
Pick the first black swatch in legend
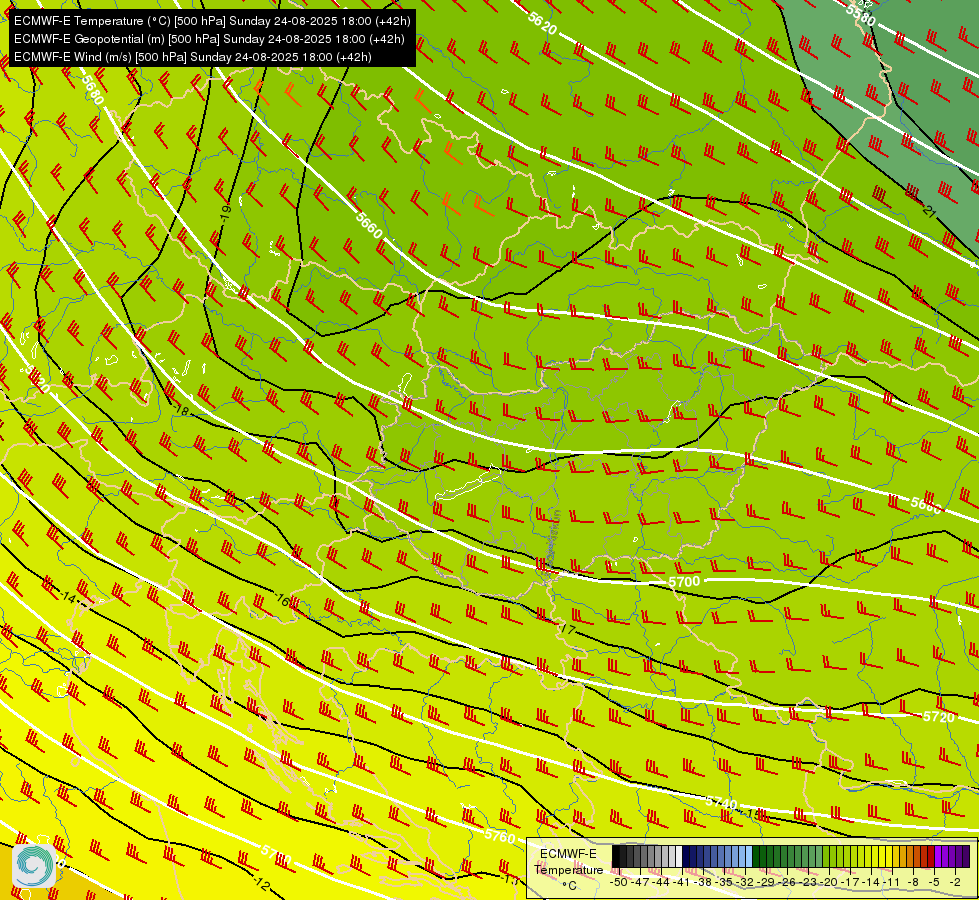(x=616, y=856)
